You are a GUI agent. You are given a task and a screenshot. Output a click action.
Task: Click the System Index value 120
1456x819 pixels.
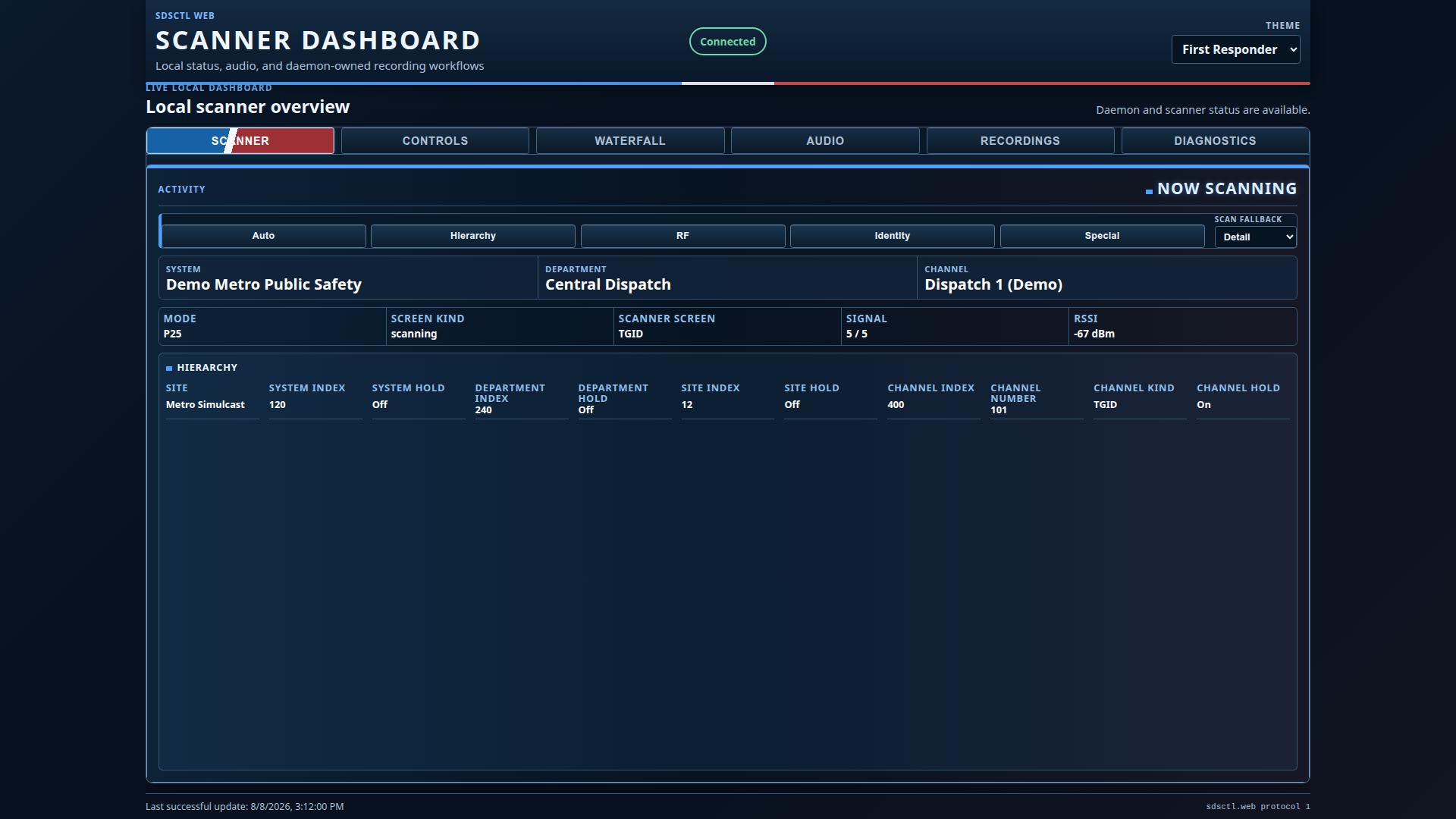(278, 405)
